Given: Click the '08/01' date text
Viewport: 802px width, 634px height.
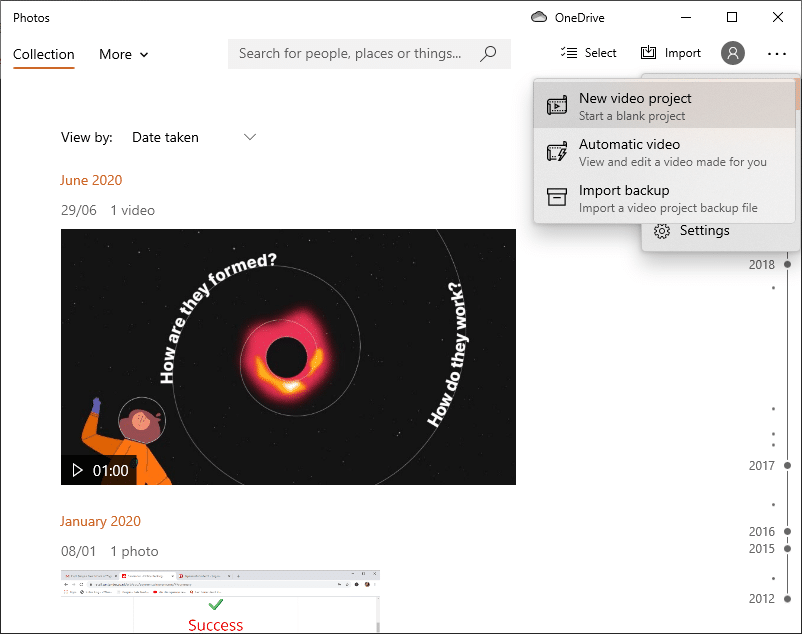Looking at the screenshot, I should (78, 551).
